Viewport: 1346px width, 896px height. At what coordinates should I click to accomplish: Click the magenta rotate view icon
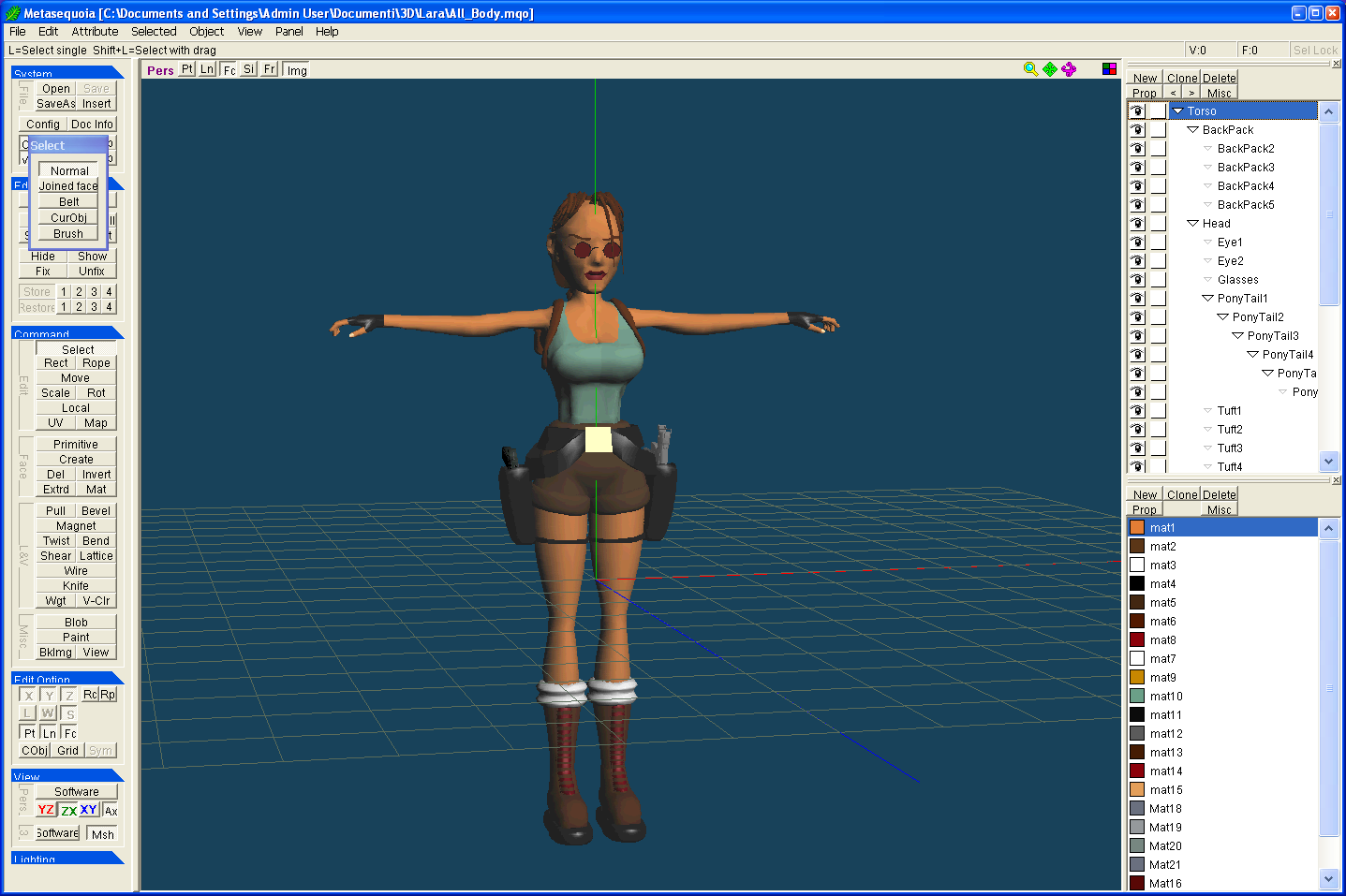coord(1069,69)
